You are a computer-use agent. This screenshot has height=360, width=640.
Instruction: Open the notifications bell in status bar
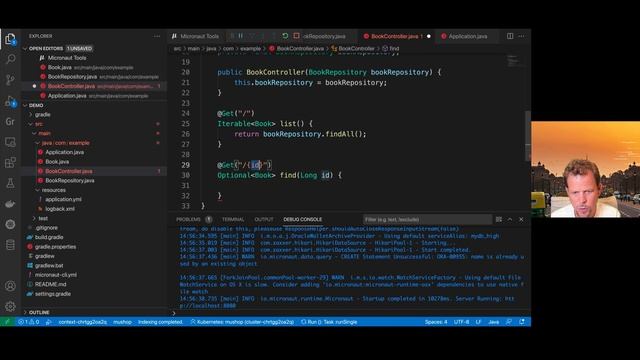pos(522,322)
